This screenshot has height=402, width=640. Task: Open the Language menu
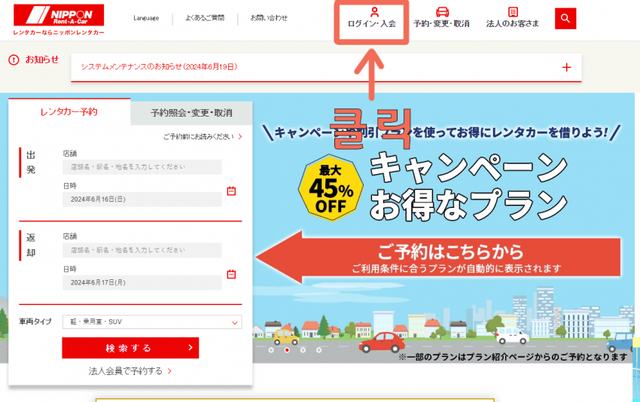pos(146,18)
